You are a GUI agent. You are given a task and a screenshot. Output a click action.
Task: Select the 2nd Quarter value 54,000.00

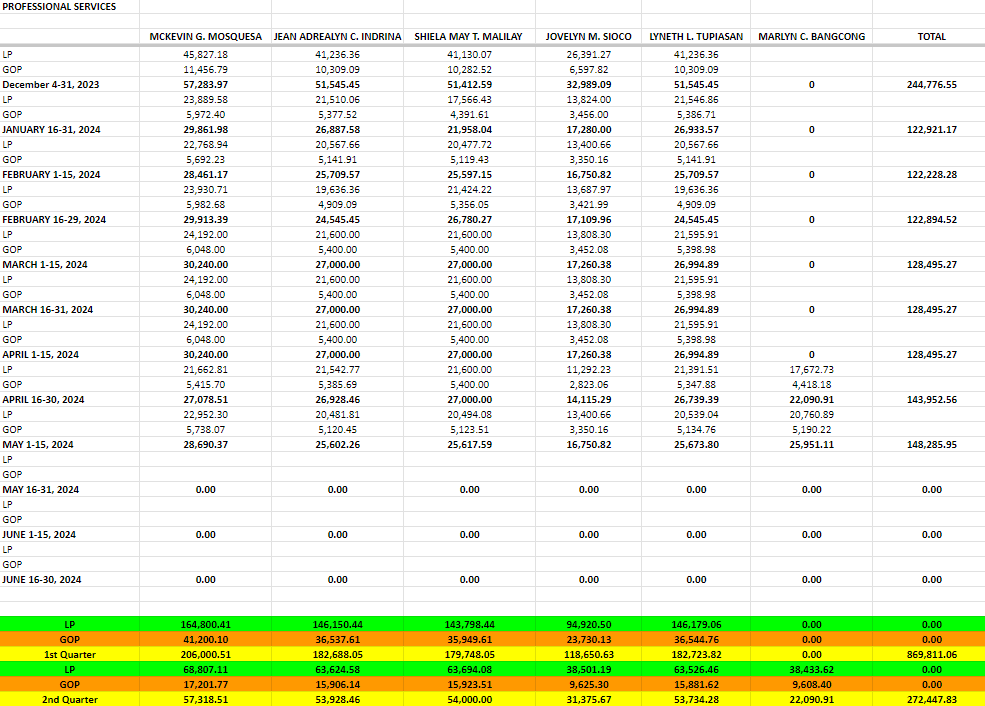(x=469, y=700)
